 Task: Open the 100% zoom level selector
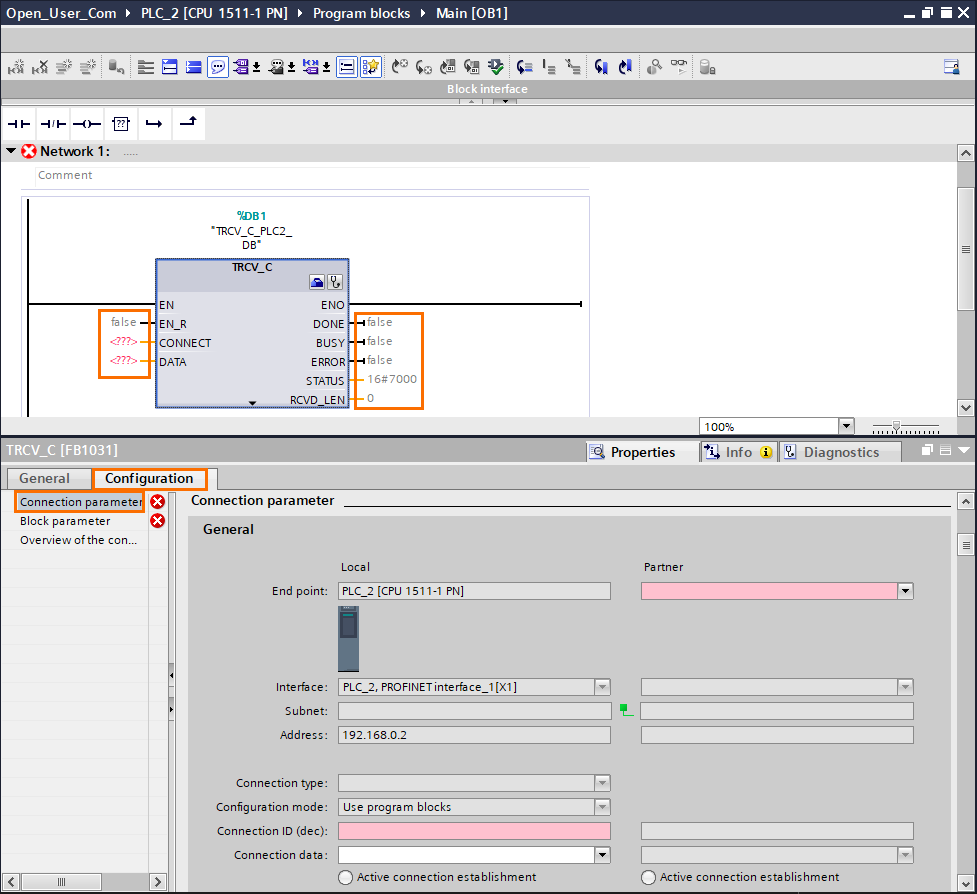(x=845, y=426)
